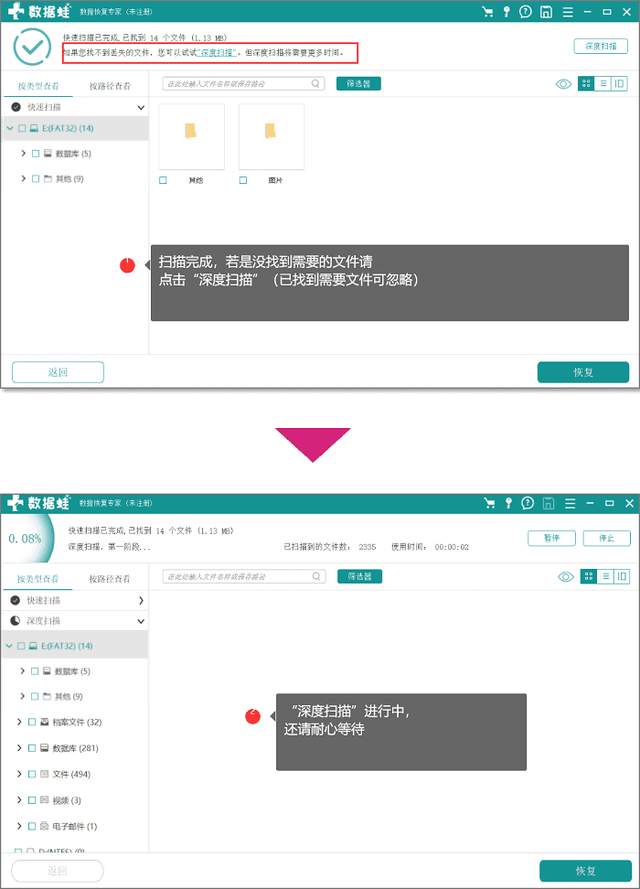The width and height of the screenshot is (640, 889).
Task: Switch to the 按路径查看 tab in the top window
Action: click(110, 86)
